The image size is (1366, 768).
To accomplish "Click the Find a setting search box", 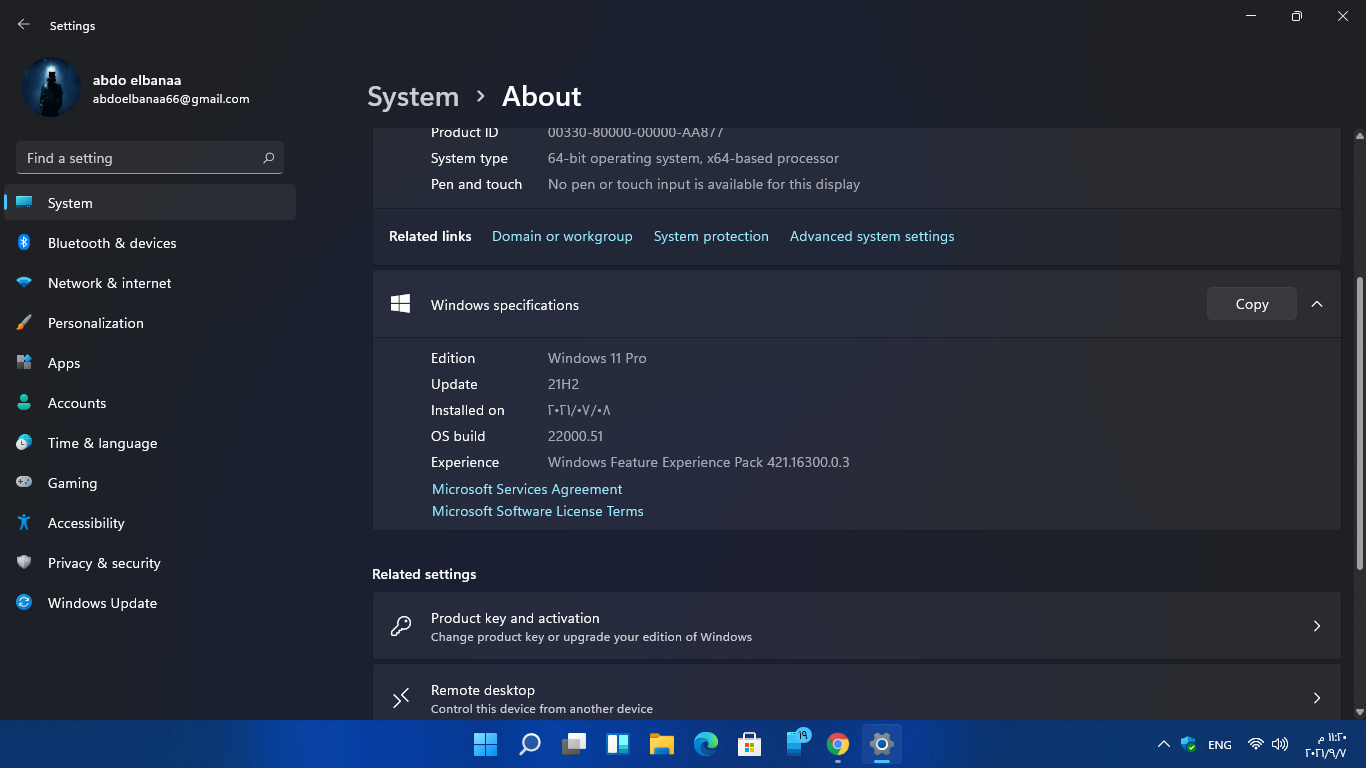I will click(x=150, y=158).
